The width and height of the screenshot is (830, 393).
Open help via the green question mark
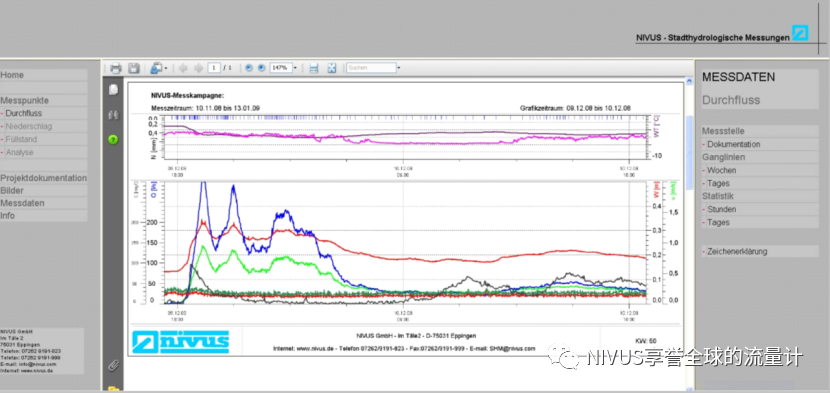tap(113, 140)
